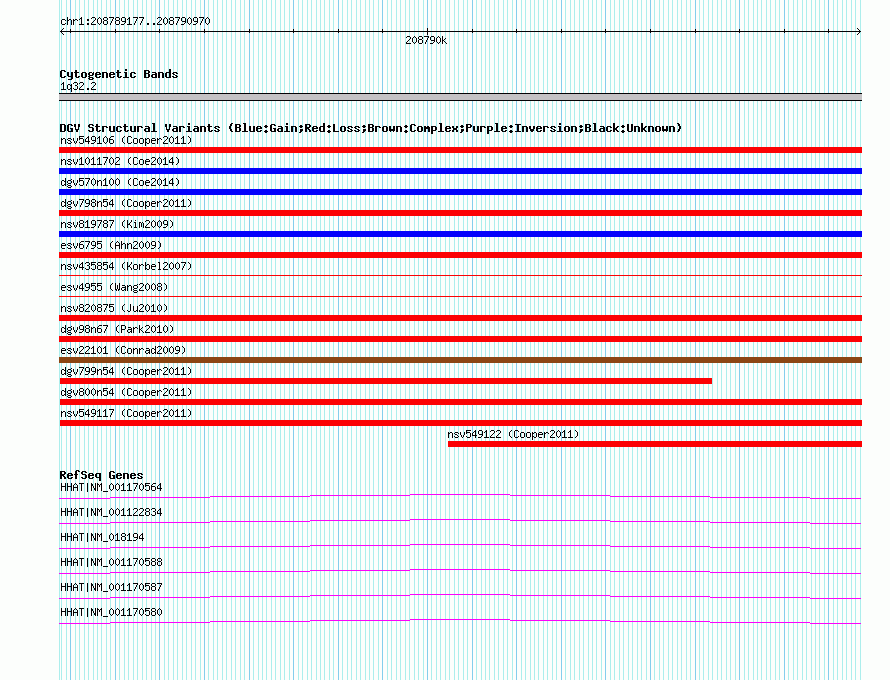
Task: Open variant dgv800n54 (Cooper2011) label
Action: (x=126, y=392)
